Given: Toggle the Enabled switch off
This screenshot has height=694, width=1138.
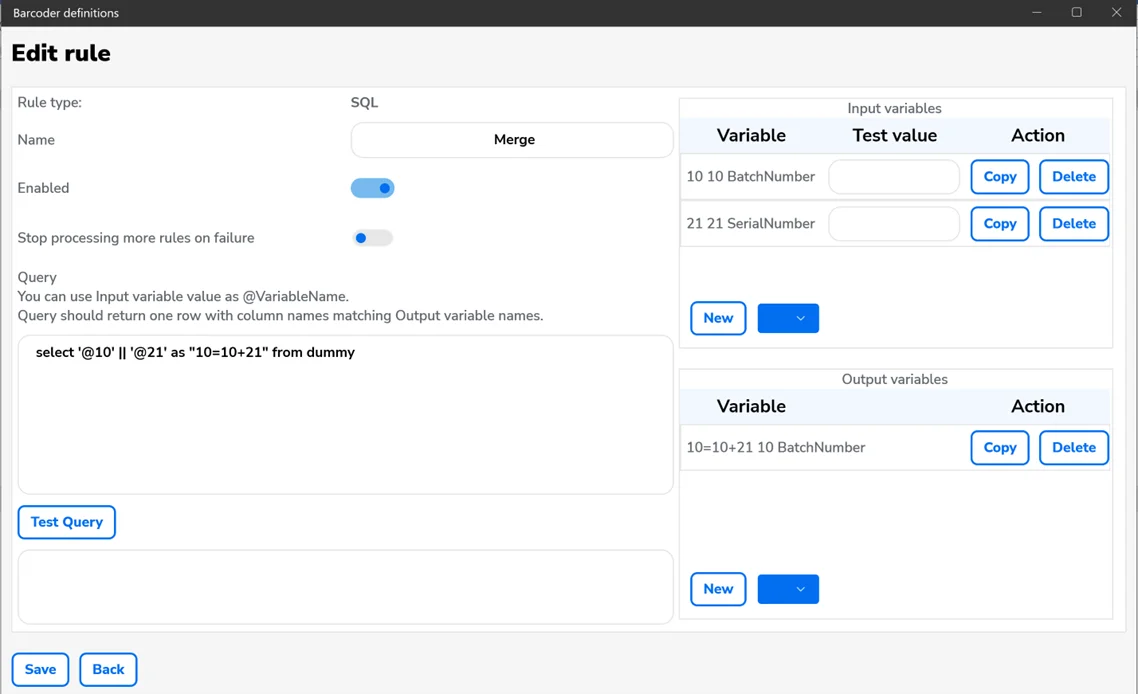Looking at the screenshot, I should tap(372, 188).
